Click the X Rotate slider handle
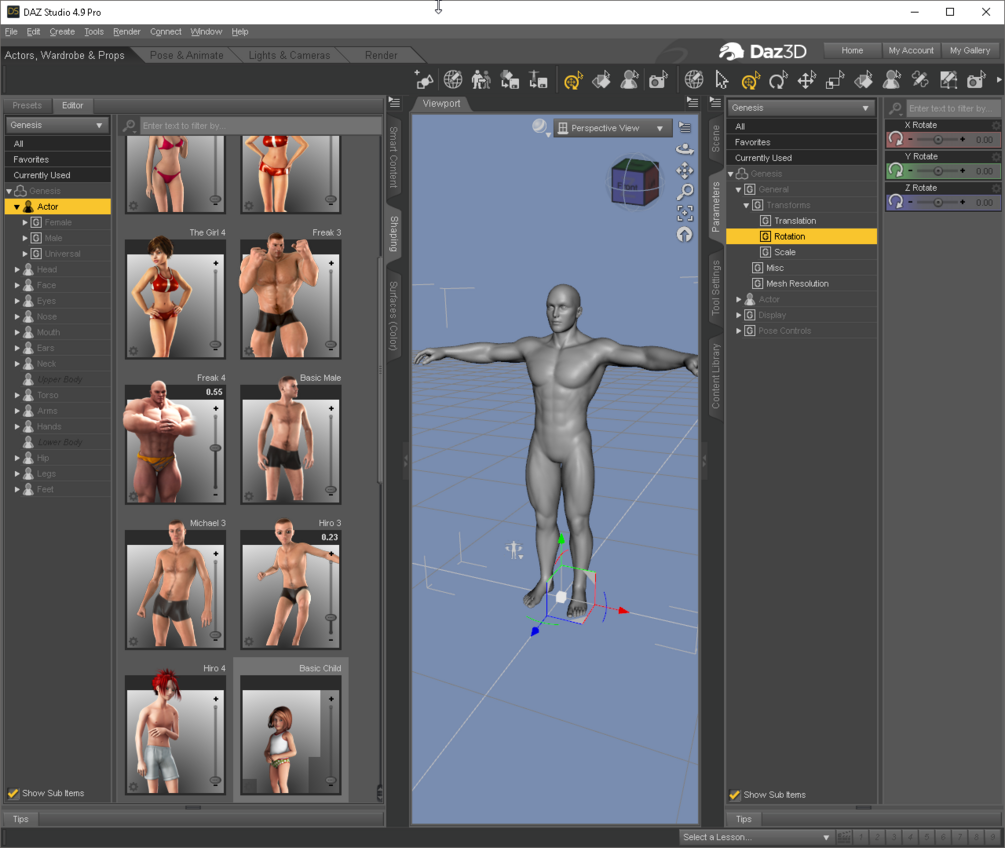1005x848 pixels. click(x=938, y=139)
